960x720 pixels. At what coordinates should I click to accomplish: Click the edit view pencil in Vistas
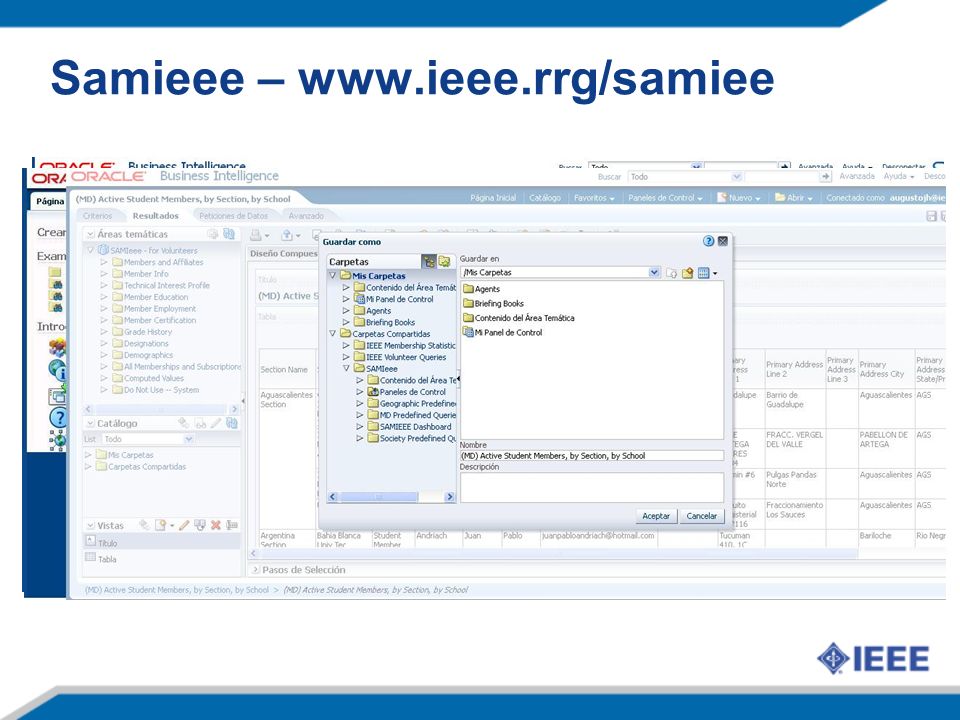(184, 525)
